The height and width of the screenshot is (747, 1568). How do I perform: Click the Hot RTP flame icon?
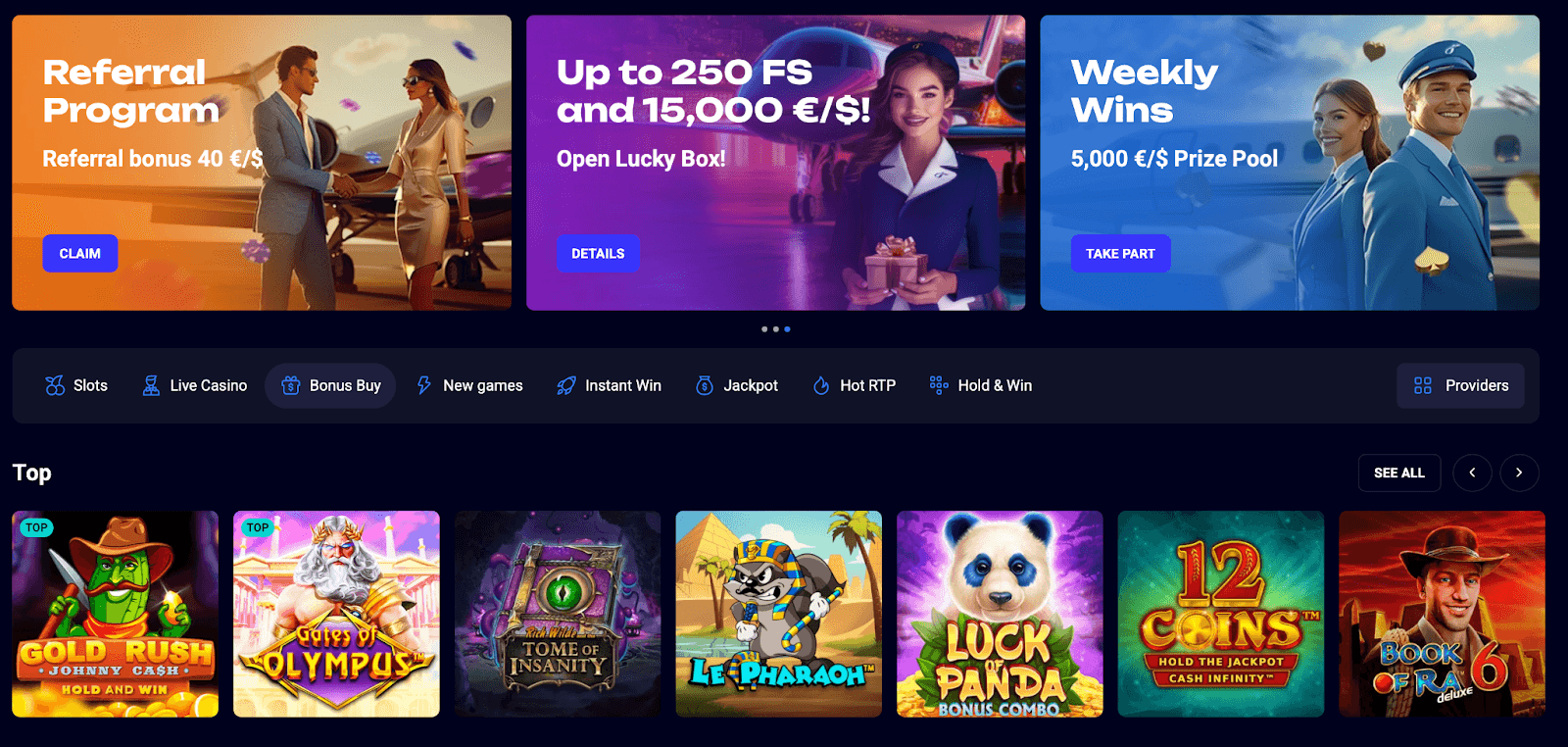click(821, 385)
